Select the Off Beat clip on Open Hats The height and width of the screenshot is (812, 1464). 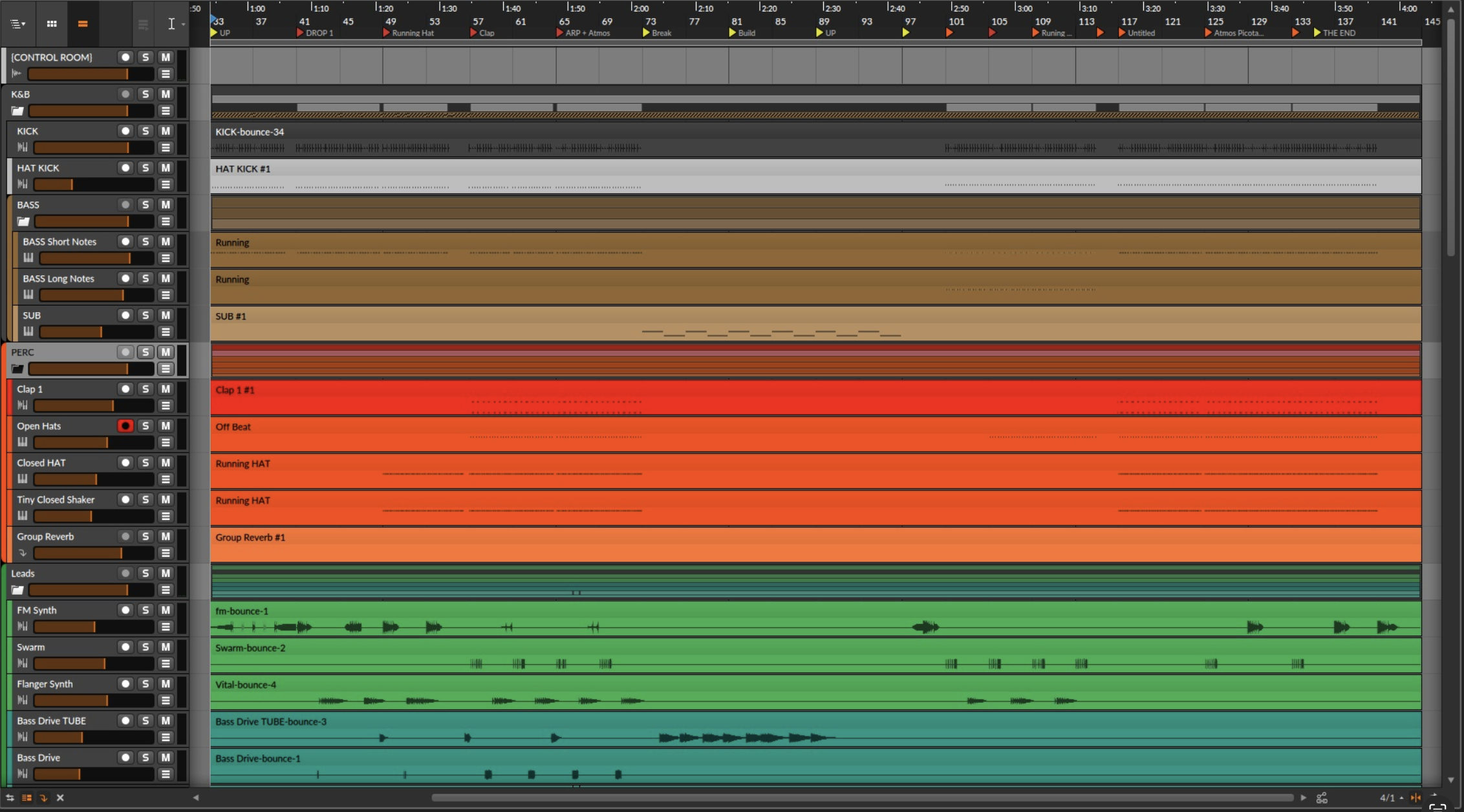pos(815,434)
